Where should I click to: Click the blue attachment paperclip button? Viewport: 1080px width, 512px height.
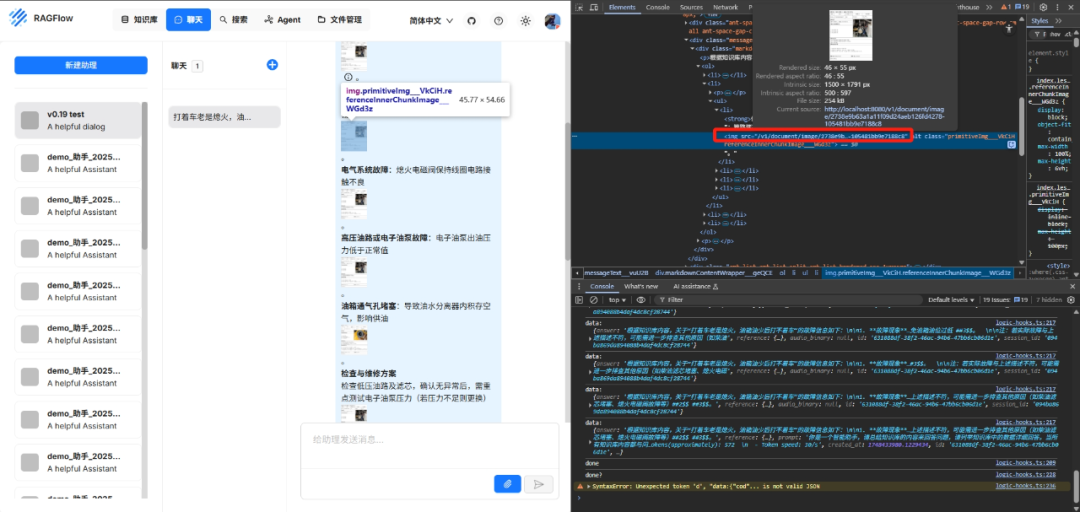(x=508, y=484)
